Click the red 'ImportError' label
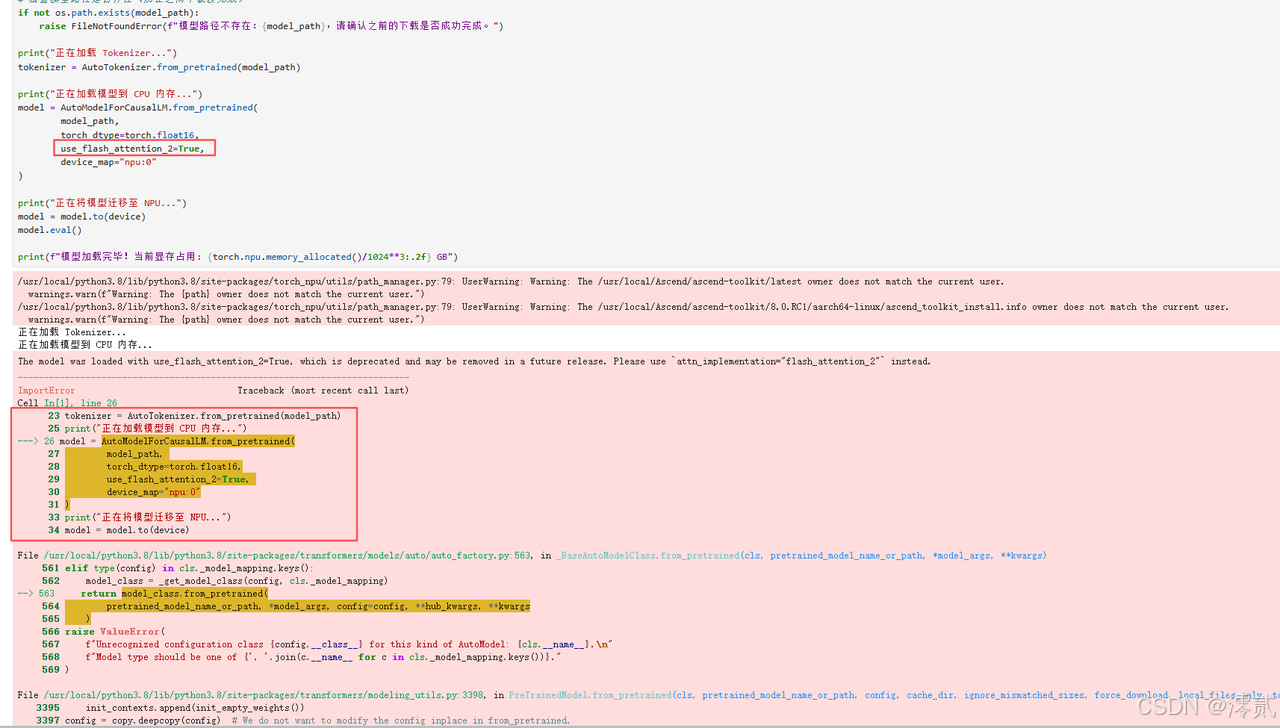1280x728 pixels. coord(46,390)
